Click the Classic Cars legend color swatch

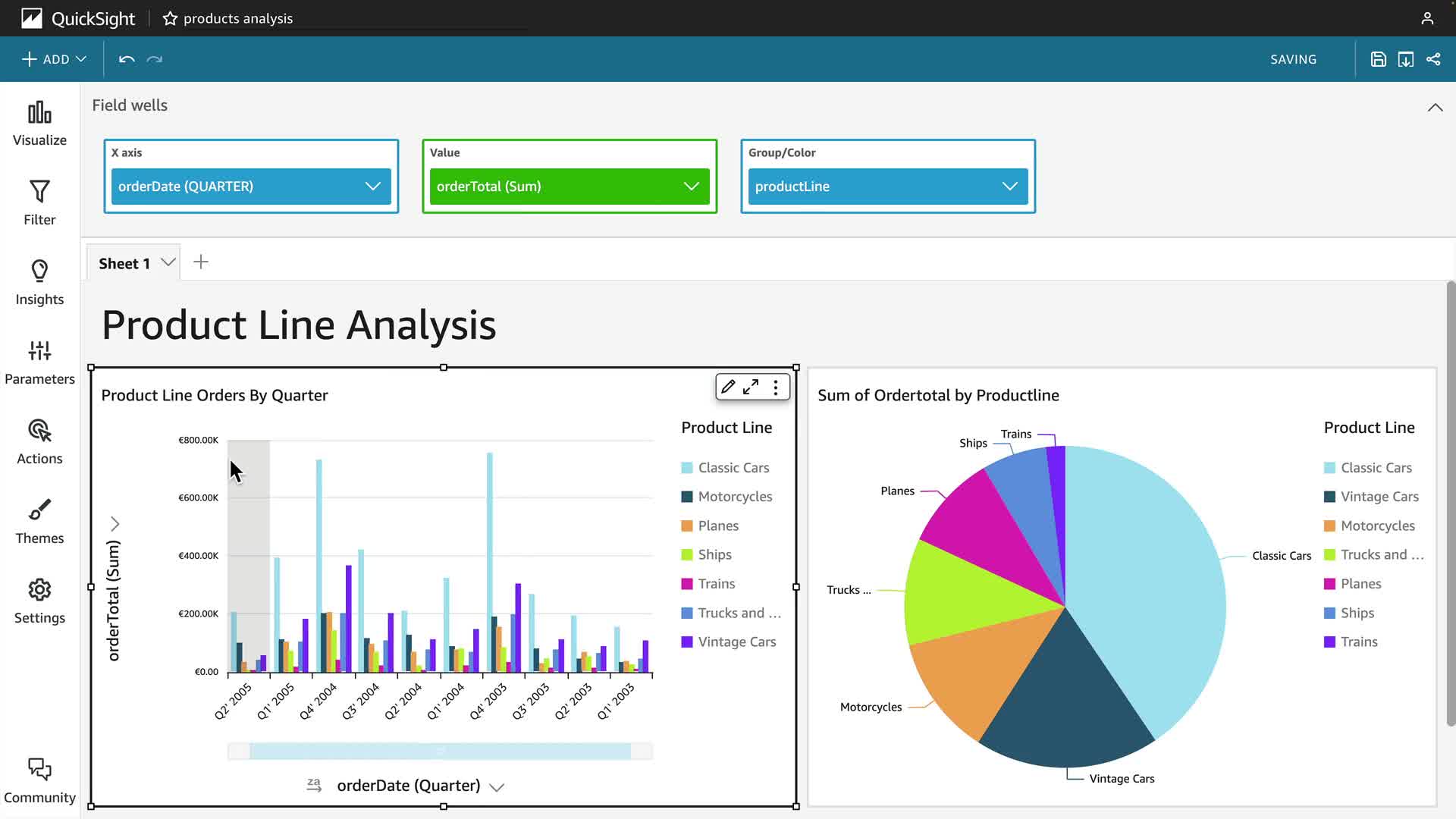[x=687, y=468]
